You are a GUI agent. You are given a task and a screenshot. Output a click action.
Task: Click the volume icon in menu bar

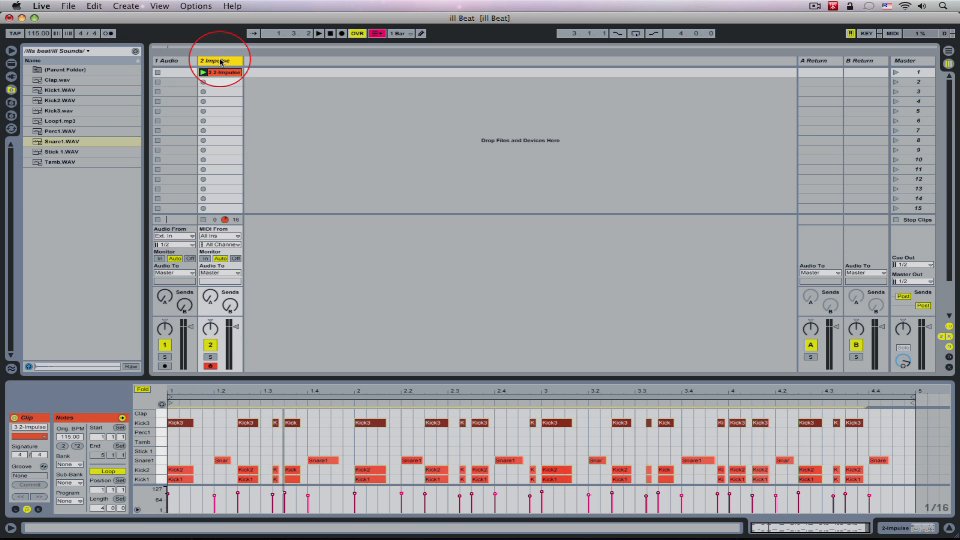(x=922, y=6)
